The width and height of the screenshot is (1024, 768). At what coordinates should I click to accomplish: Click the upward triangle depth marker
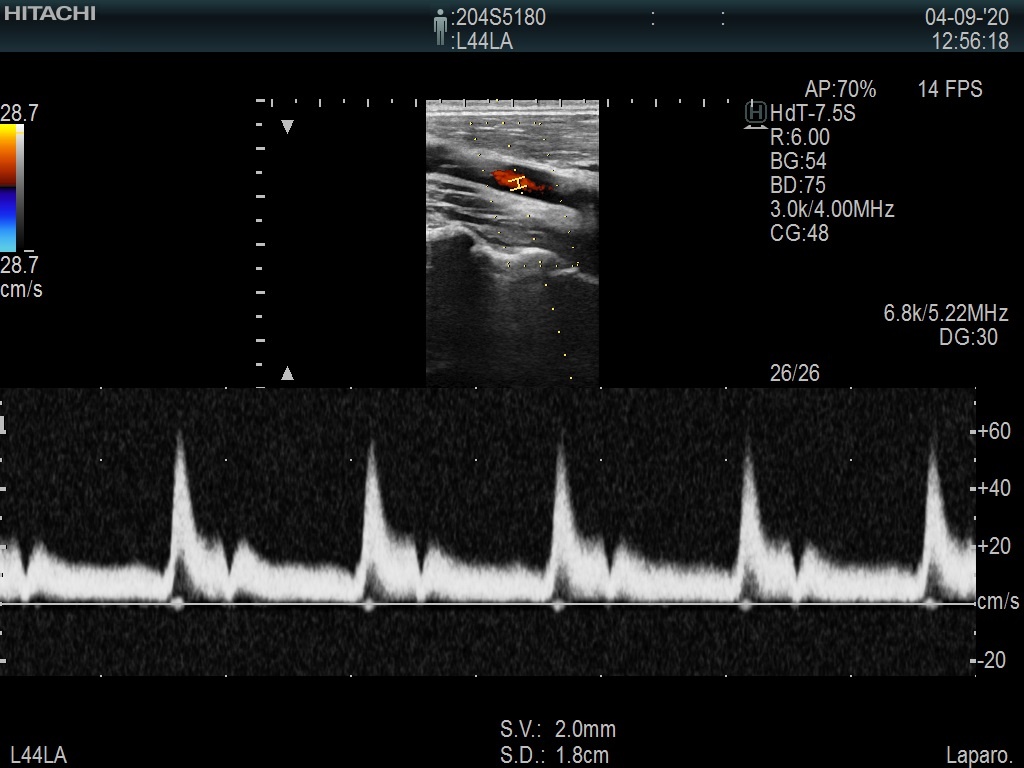287,373
